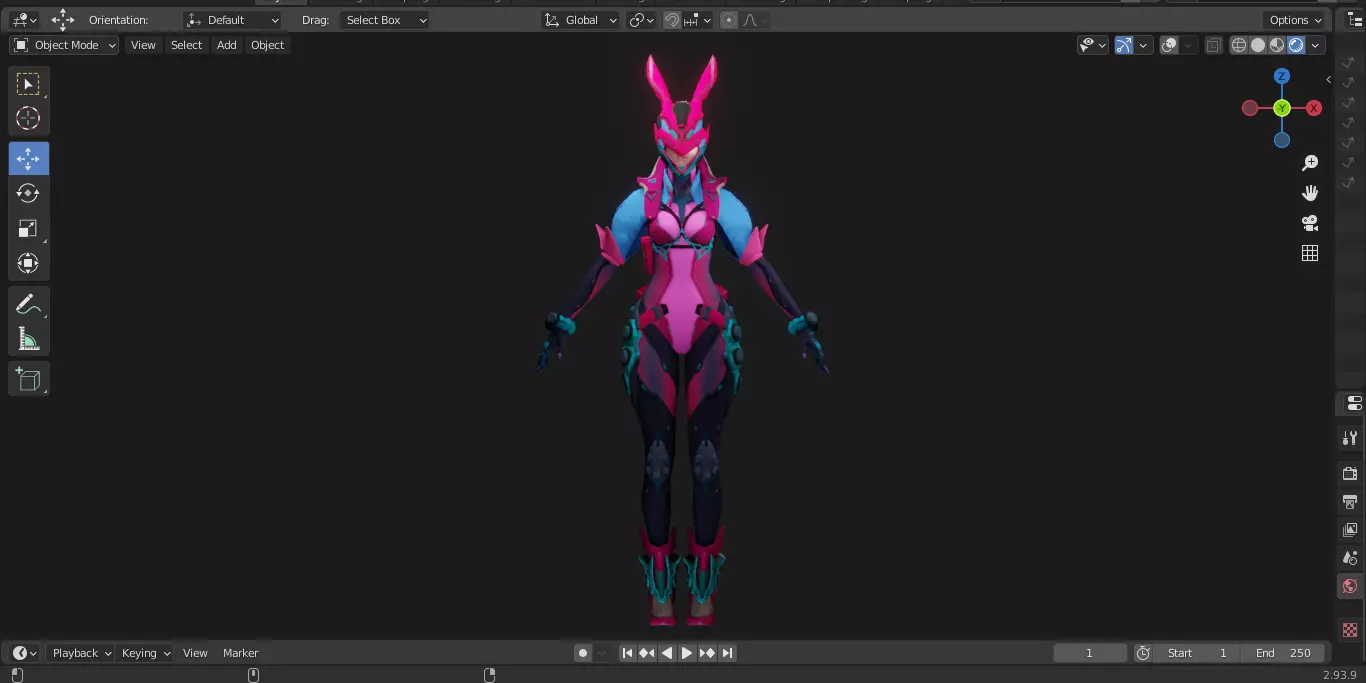1366x683 pixels.
Task: Open the Output properties tab
Action: tap(1350, 501)
